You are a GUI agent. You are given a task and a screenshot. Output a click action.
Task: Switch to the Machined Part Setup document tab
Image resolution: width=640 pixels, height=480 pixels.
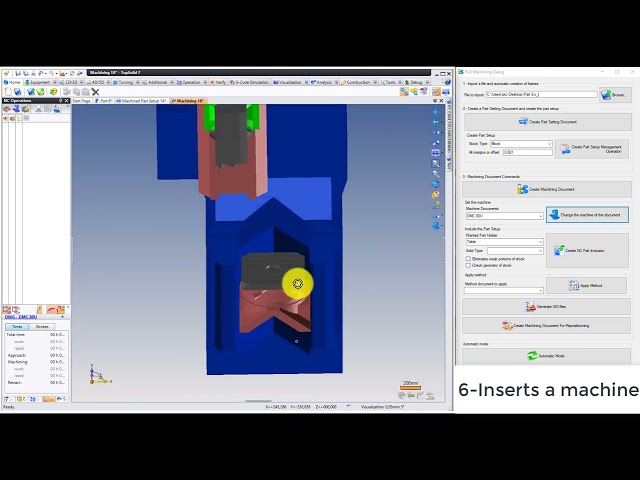(x=143, y=101)
